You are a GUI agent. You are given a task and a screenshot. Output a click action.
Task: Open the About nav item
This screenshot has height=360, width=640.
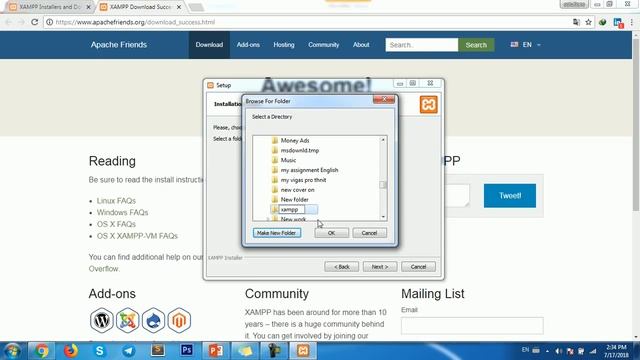click(x=361, y=45)
